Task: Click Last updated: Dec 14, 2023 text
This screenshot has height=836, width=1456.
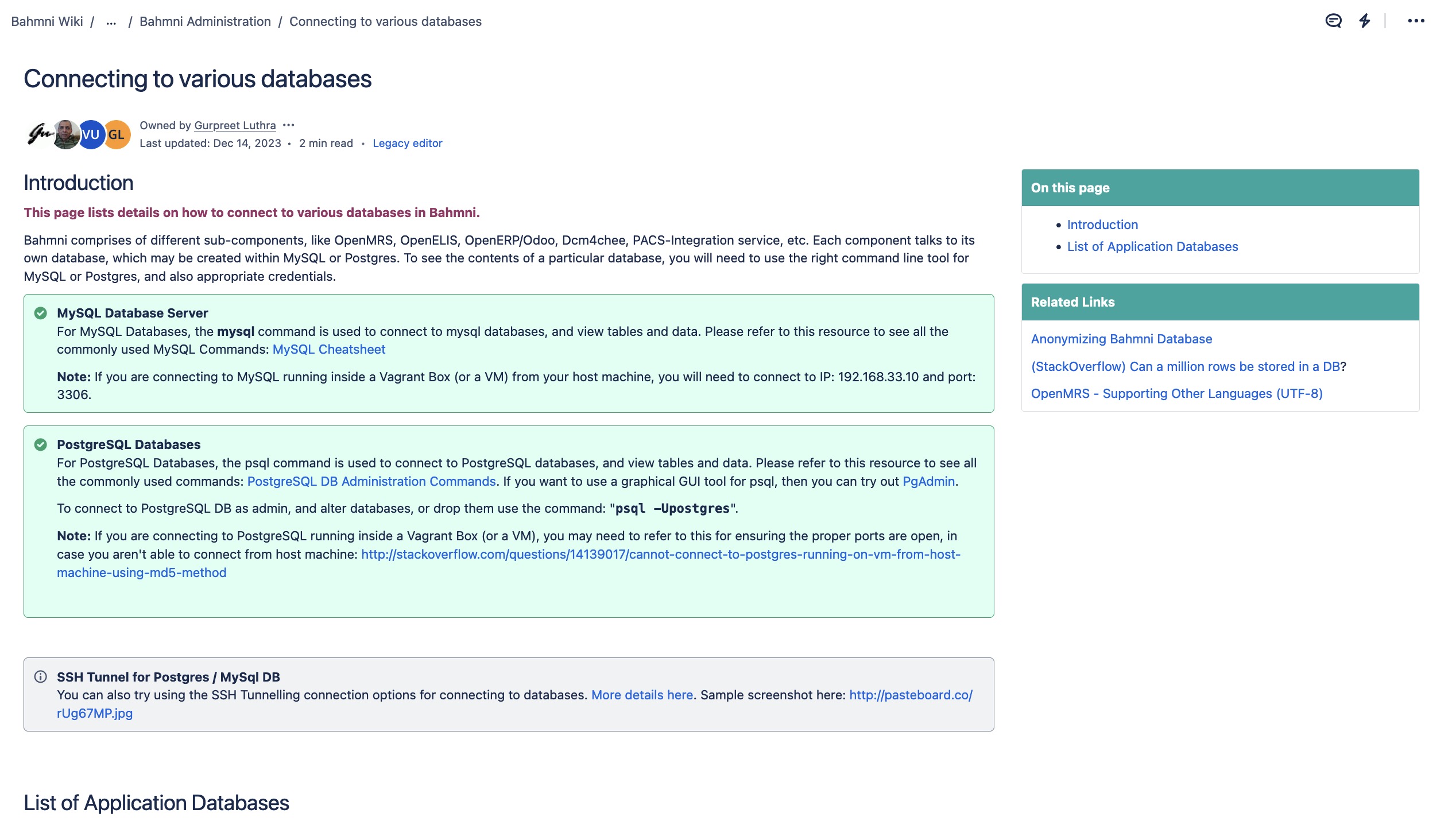Action: (x=210, y=144)
